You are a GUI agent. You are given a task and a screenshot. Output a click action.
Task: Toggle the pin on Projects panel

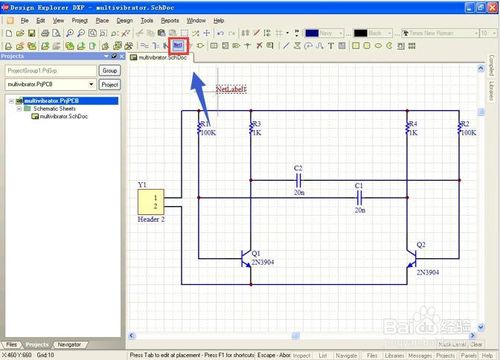114,56
